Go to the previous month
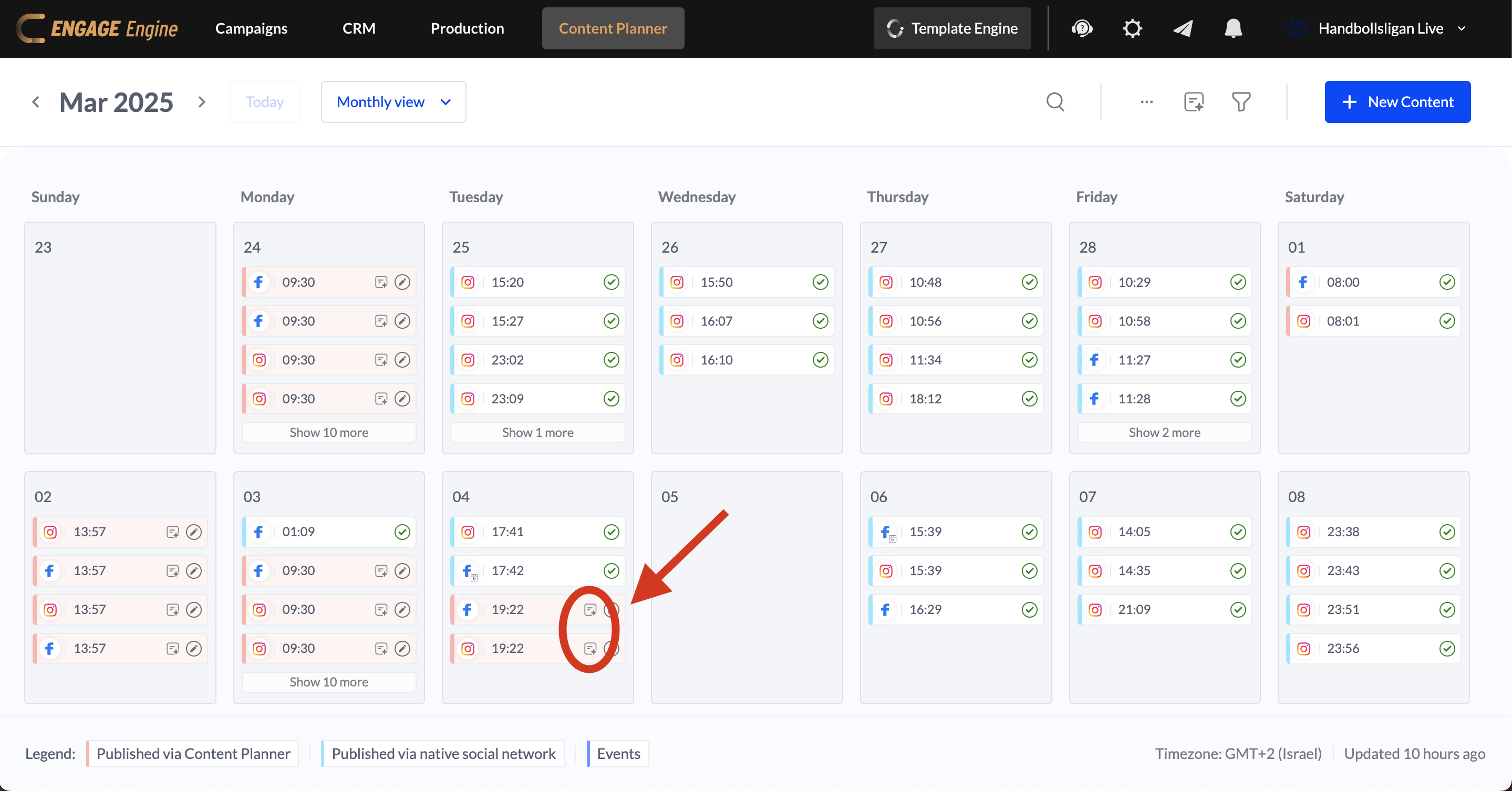Screen dimensions: 1512x791 pos(36,101)
